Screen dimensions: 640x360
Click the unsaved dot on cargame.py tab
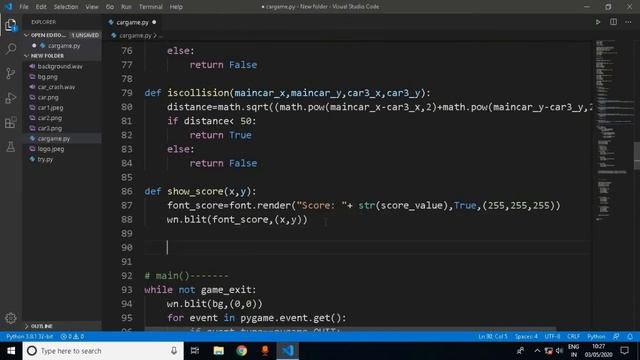[x=154, y=22]
